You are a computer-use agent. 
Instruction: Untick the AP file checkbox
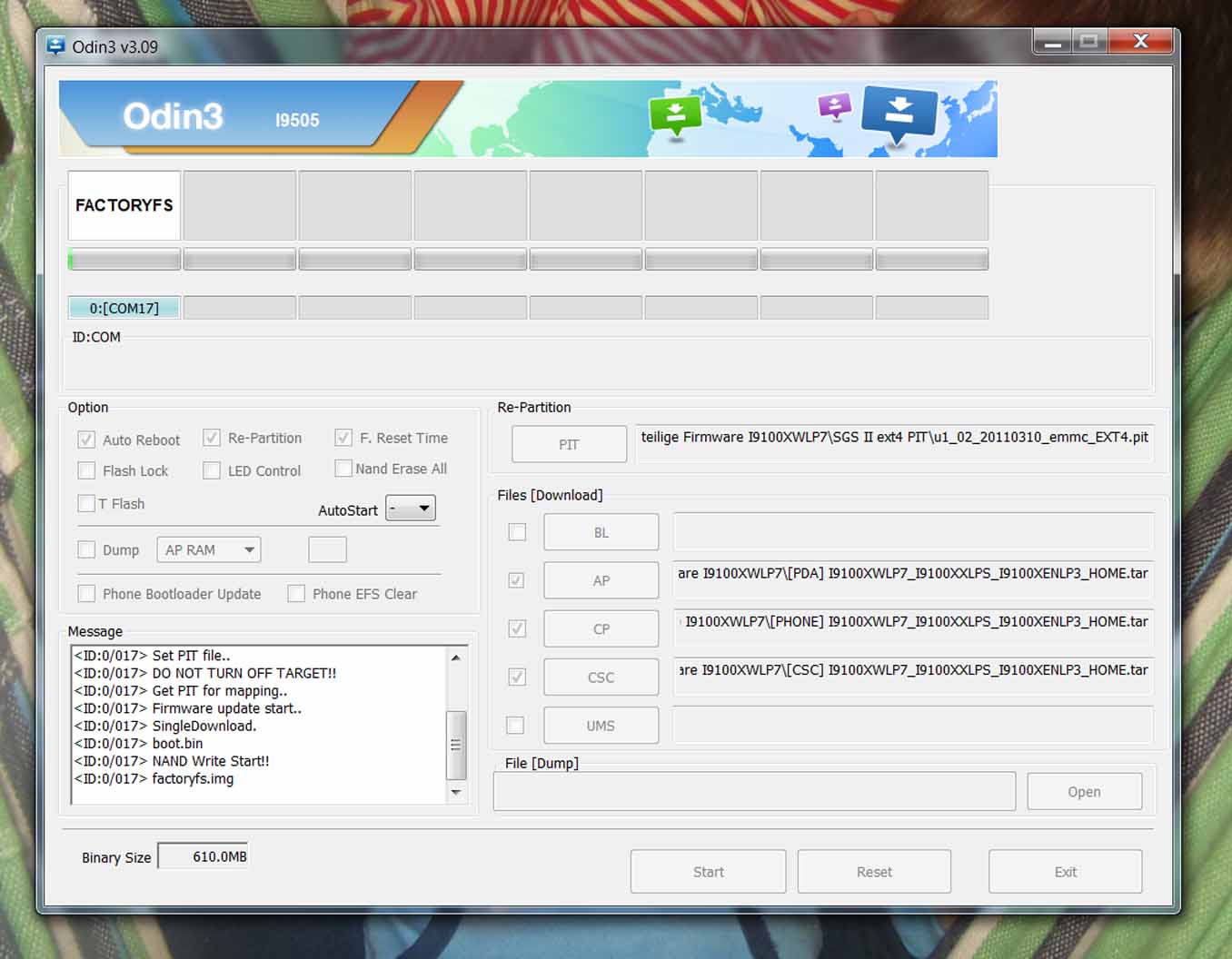click(x=517, y=580)
